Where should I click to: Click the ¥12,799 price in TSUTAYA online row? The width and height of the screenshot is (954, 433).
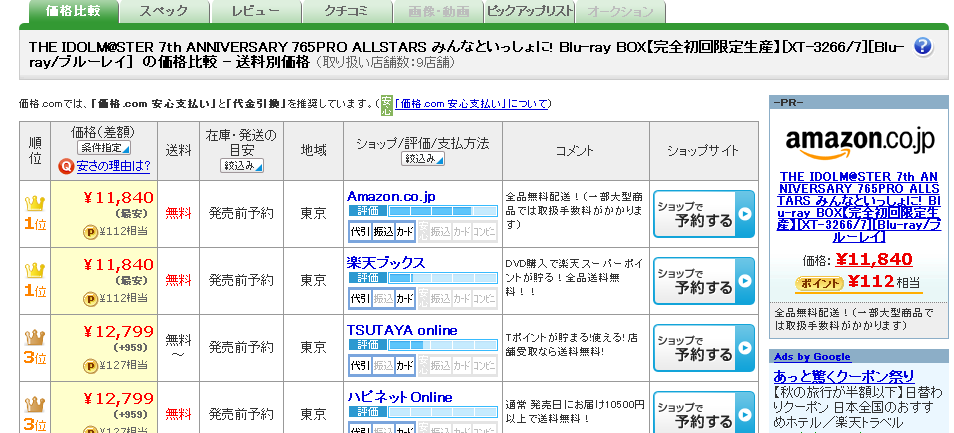point(118,331)
